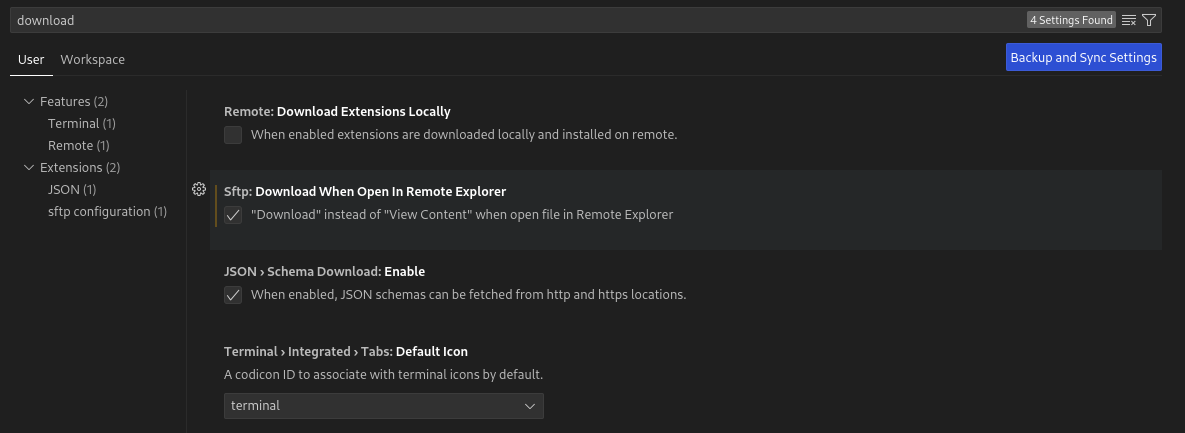Enable Download Extensions Locally checkbox
The image size is (1185, 433).
pyautogui.click(x=233, y=135)
